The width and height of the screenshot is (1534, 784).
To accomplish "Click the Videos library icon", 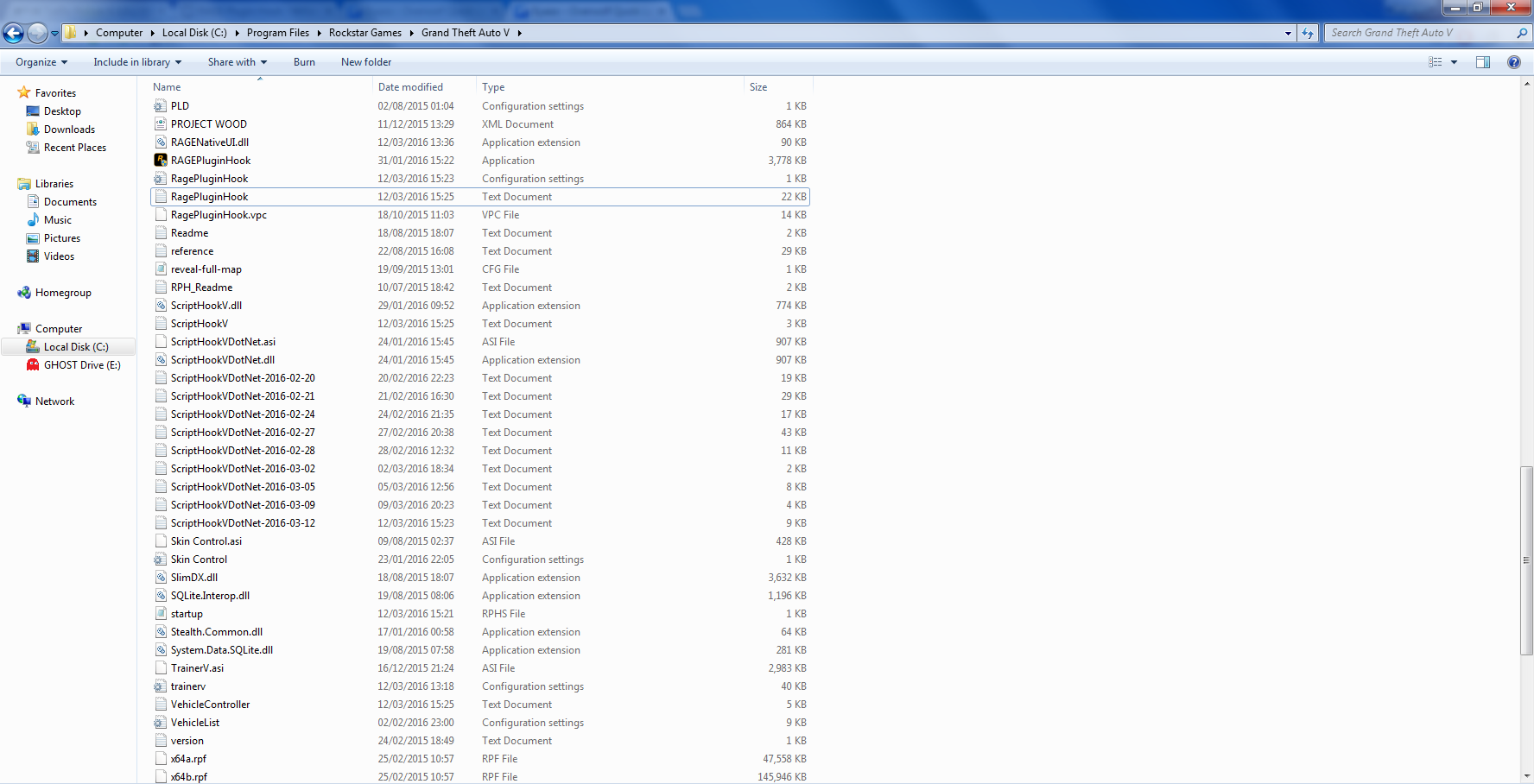I will click(33, 256).
